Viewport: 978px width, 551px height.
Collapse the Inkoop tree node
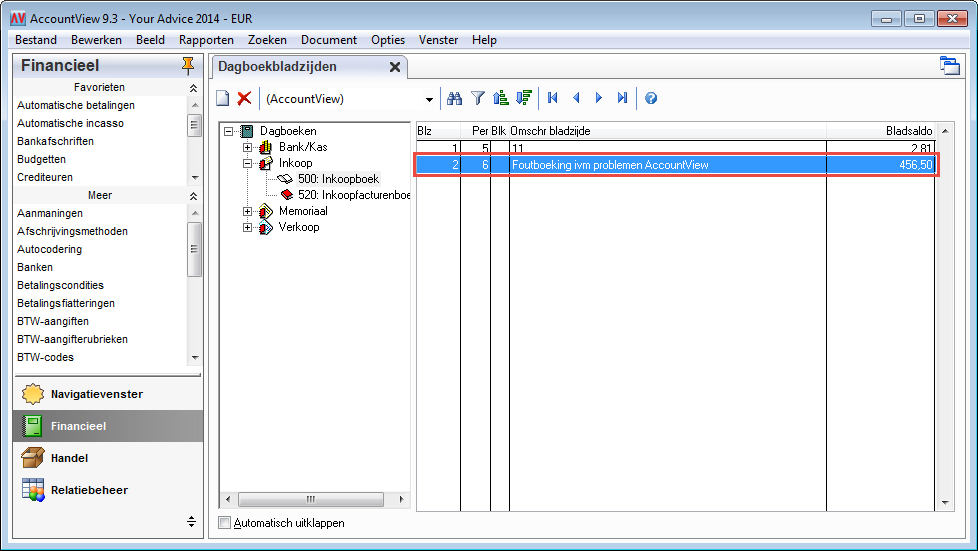click(248, 163)
